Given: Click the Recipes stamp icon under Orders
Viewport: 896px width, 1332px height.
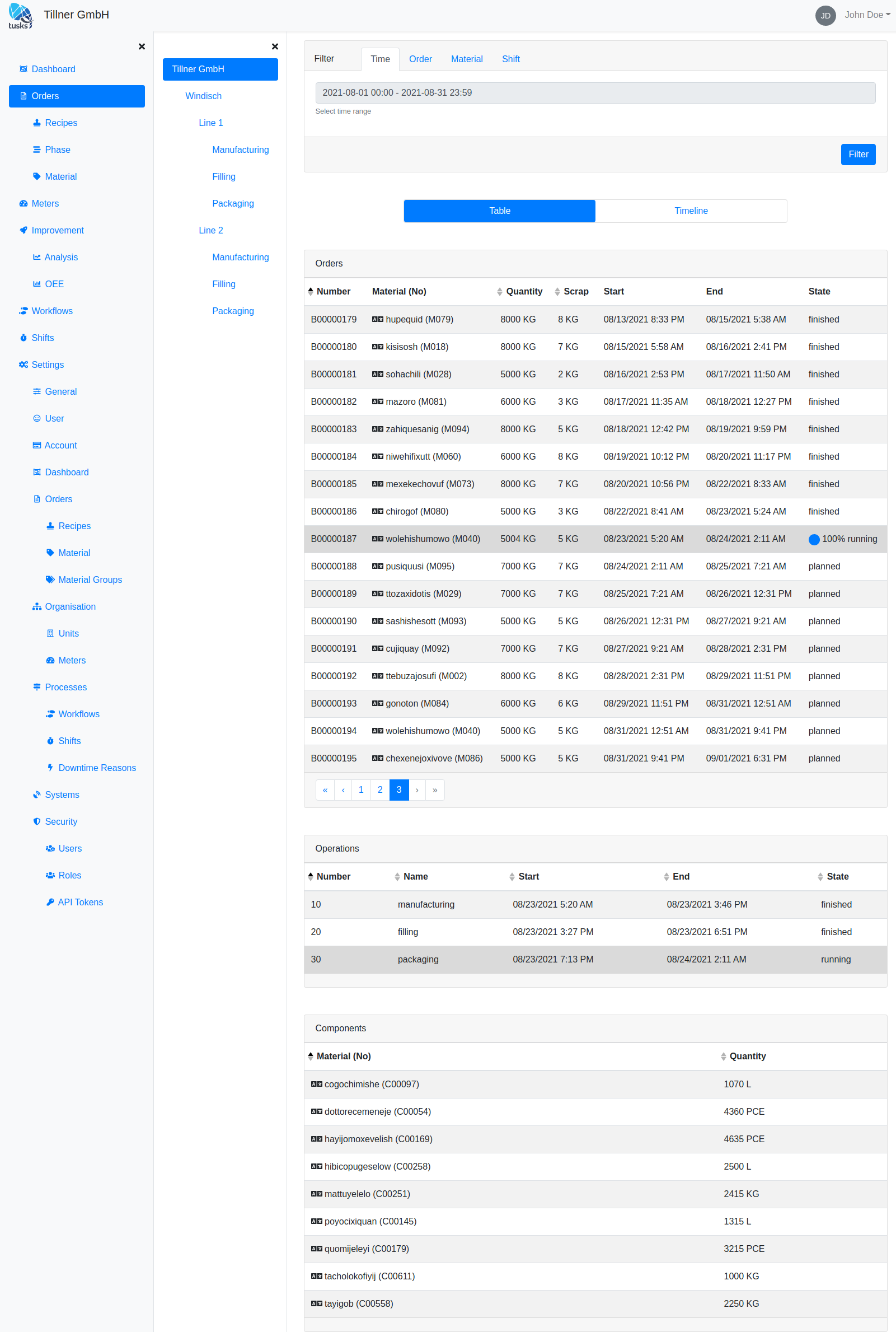Looking at the screenshot, I should pyautogui.click(x=37, y=123).
